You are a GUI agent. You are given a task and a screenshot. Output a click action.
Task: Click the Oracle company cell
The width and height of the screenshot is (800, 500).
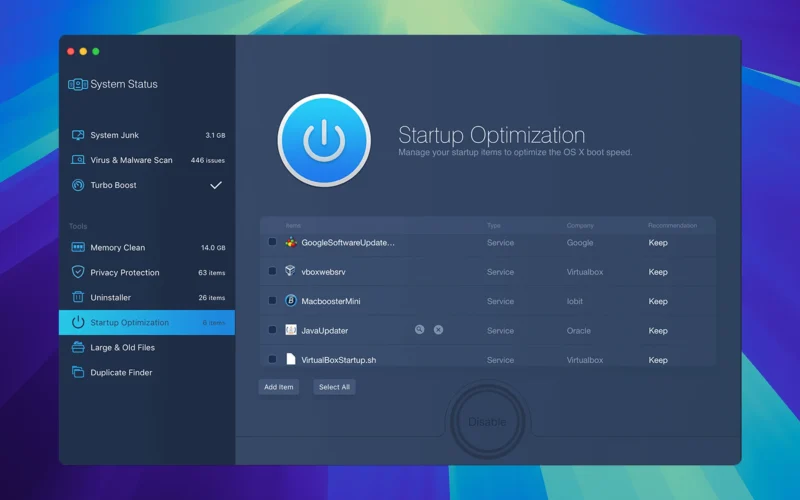click(x=579, y=331)
